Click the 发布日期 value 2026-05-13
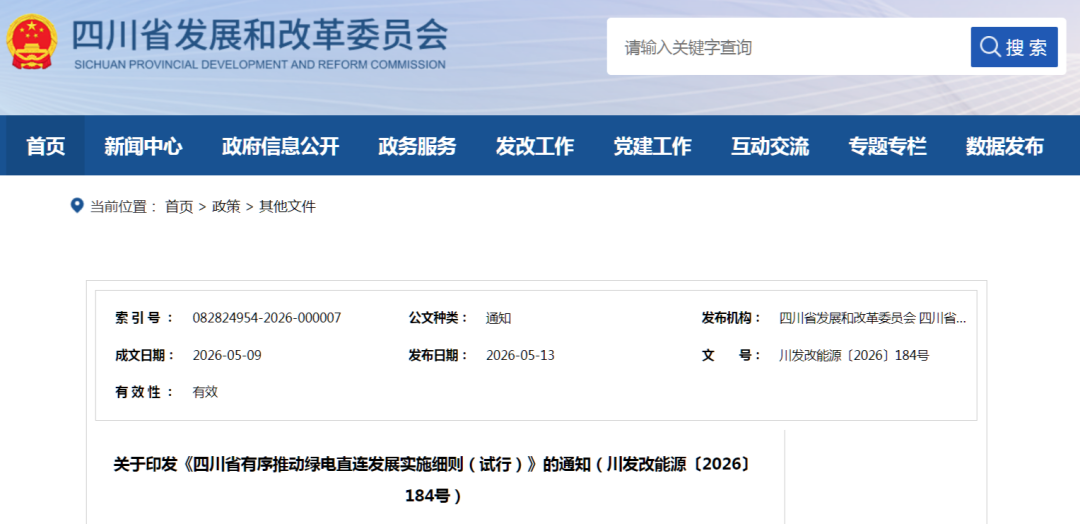Viewport: 1080px width, 524px height. click(x=520, y=355)
